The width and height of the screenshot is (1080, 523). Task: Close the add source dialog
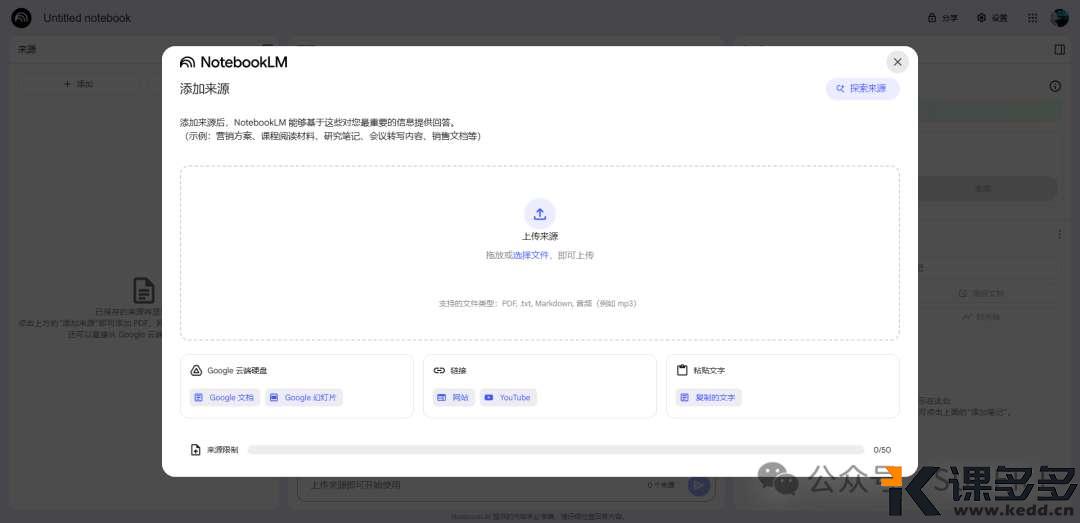897,62
